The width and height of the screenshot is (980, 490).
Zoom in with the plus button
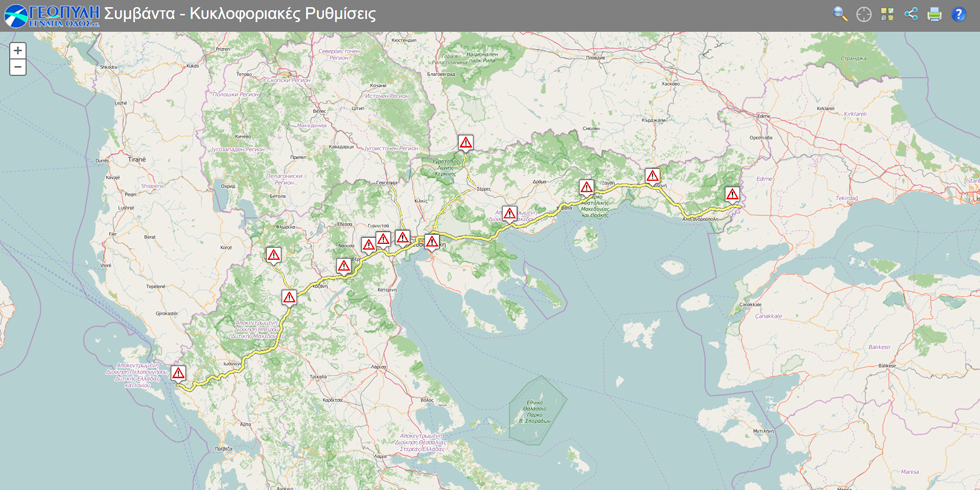click(x=18, y=51)
